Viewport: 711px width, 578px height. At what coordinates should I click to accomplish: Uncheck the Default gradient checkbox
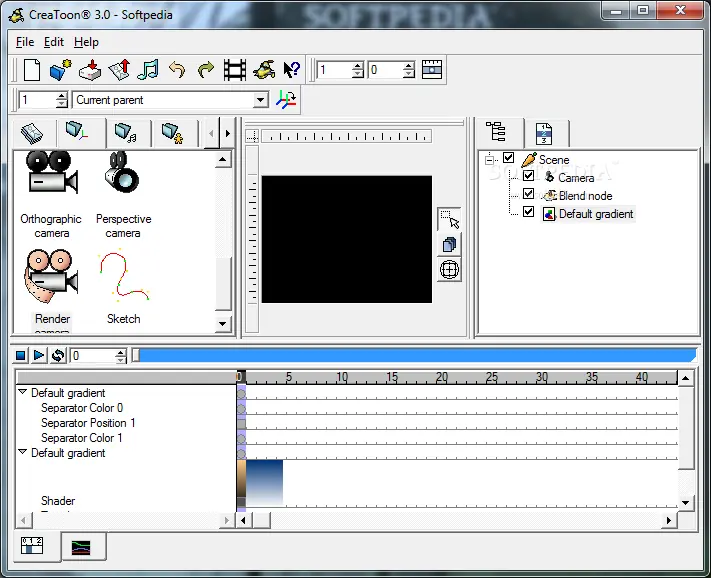pyautogui.click(x=528, y=212)
